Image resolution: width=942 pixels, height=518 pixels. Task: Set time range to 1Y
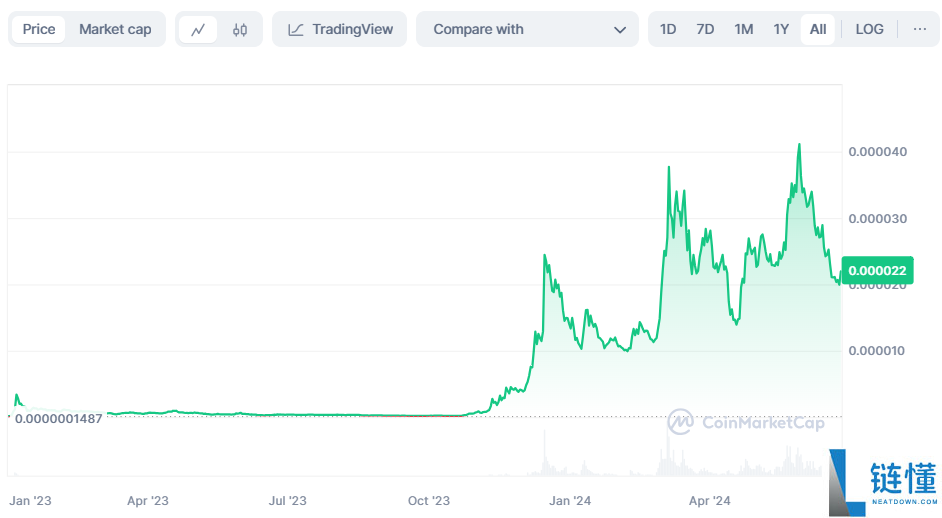coord(781,29)
